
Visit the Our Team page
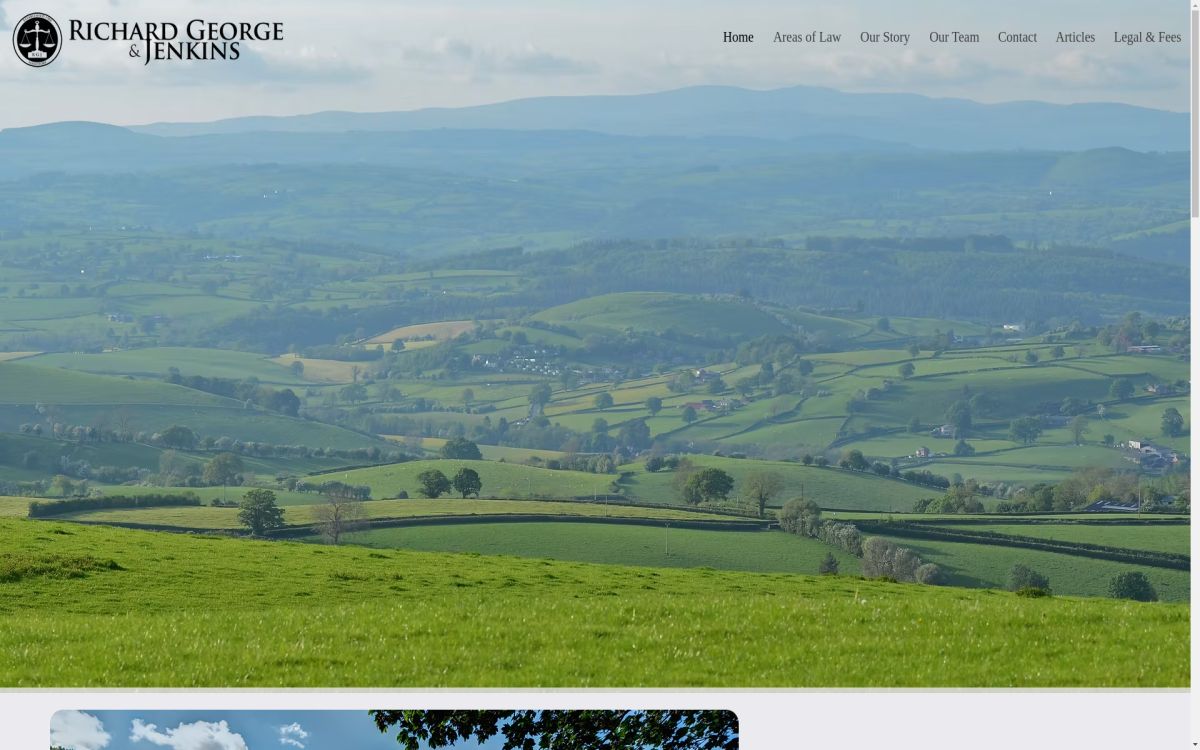[x=954, y=37]
